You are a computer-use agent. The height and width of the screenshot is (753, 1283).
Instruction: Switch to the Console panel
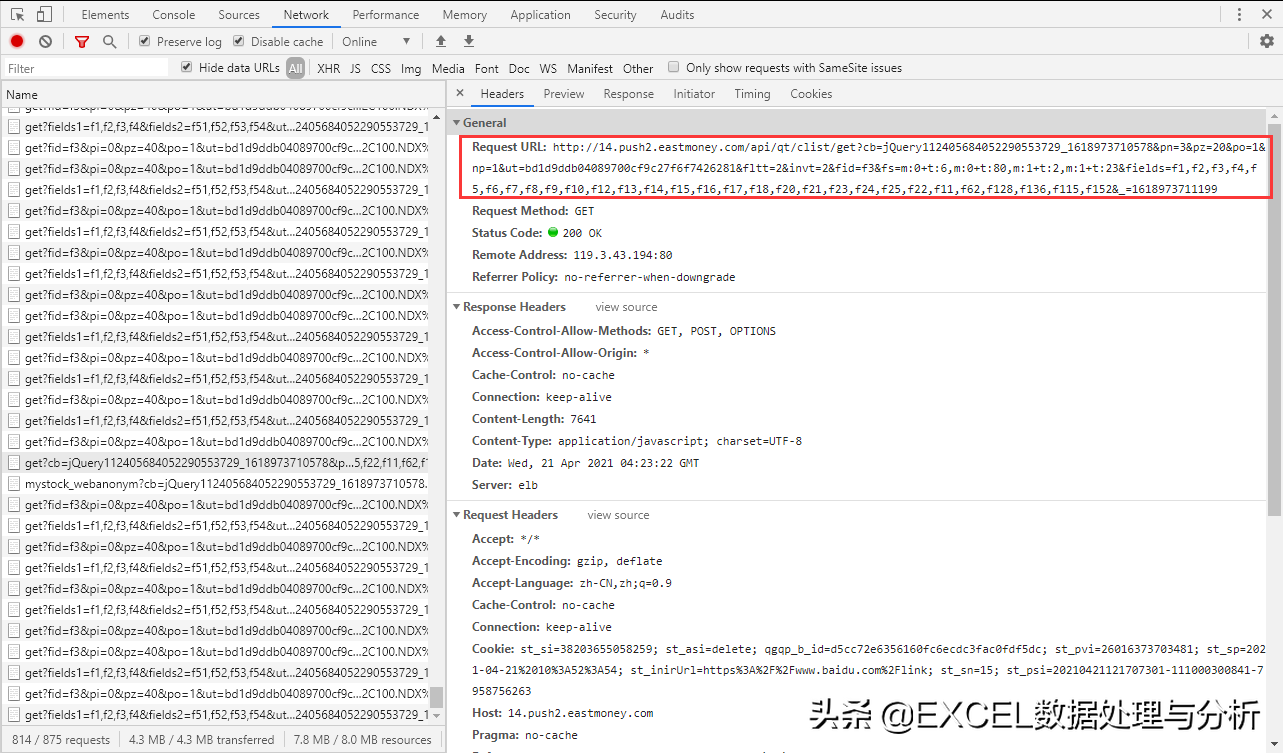point(174,14)
